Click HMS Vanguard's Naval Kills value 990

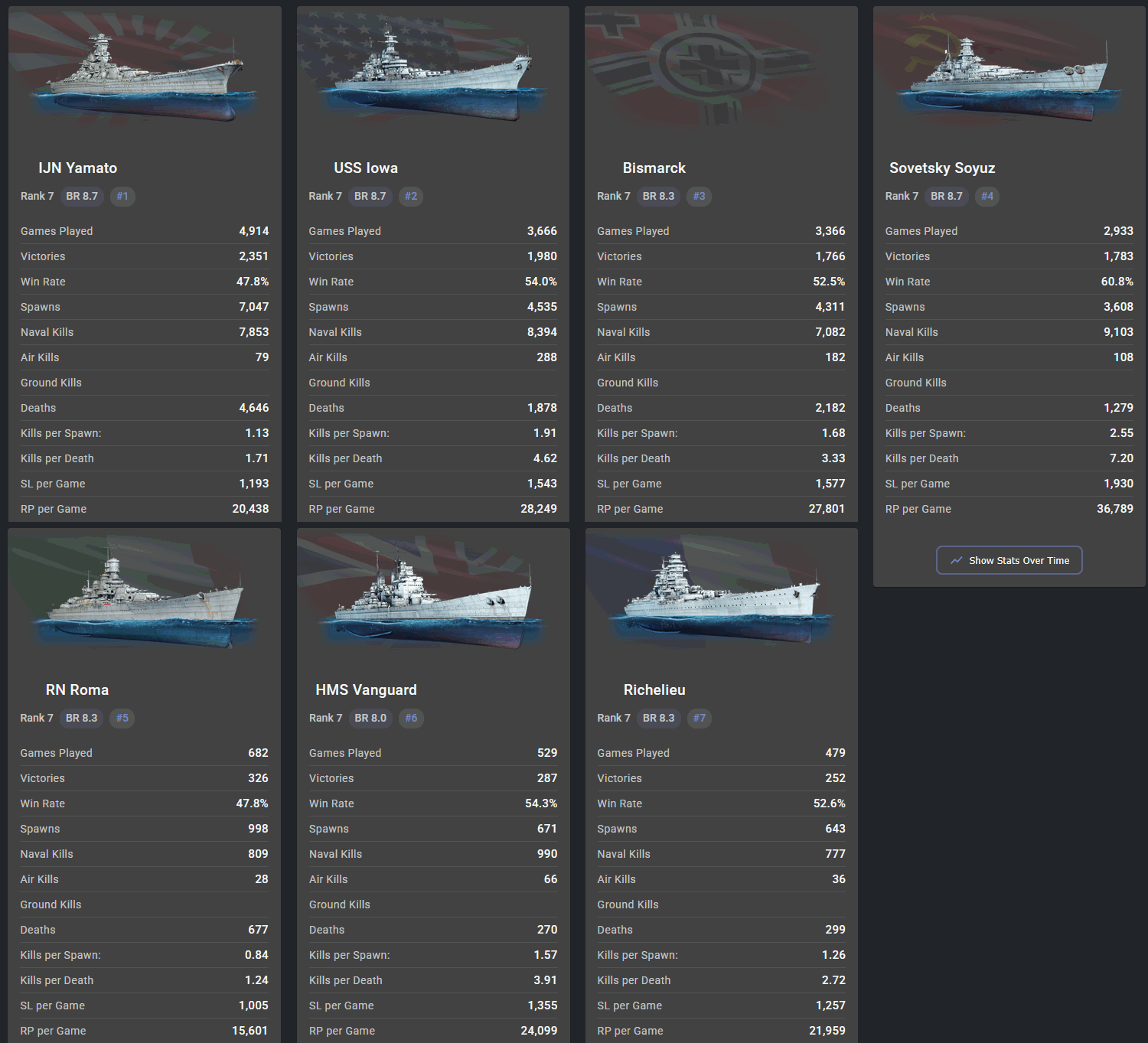click(x=547, y=854)
